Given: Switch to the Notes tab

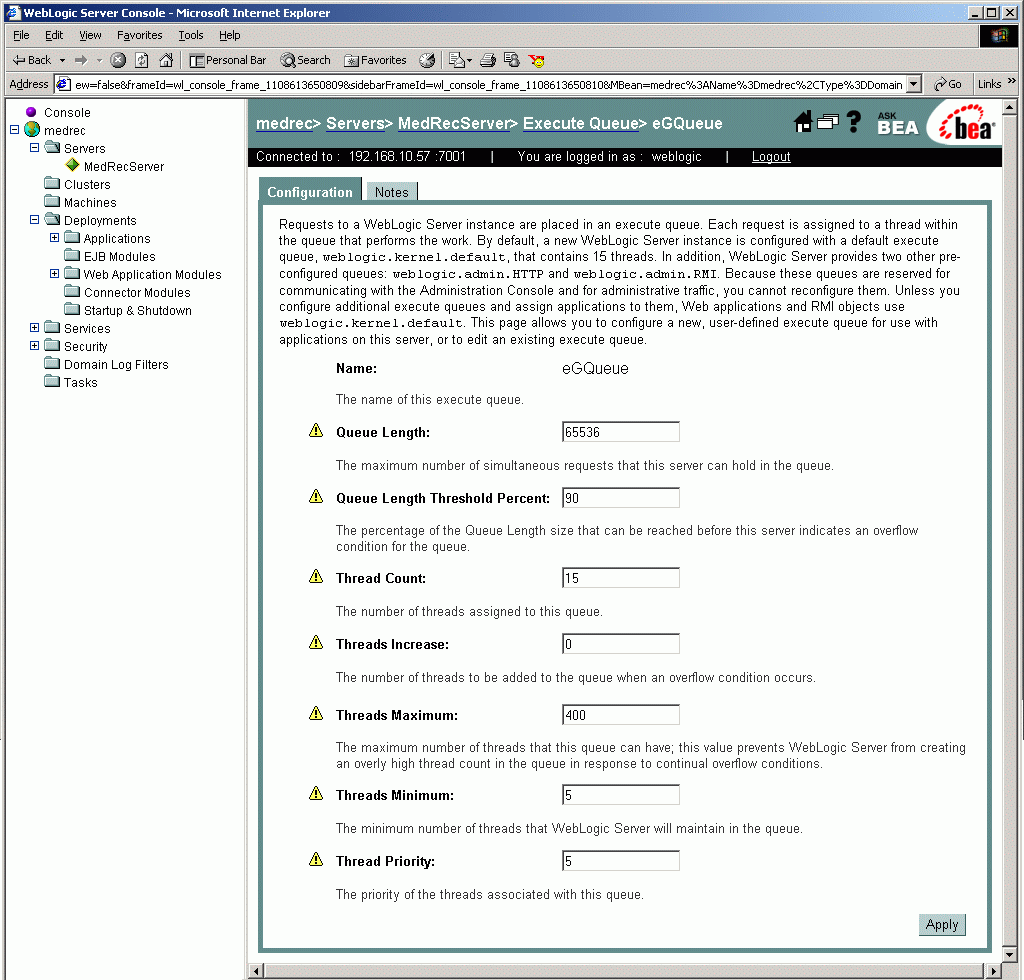Looking at the screenshot, I should coord(391,192).
